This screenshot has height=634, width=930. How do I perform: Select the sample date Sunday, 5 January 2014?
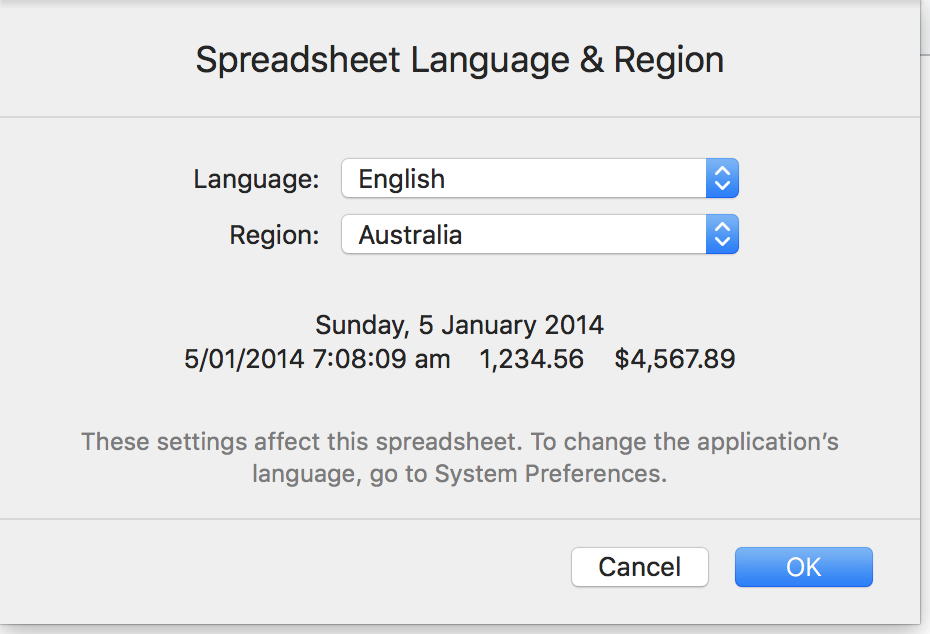point(459,325)
